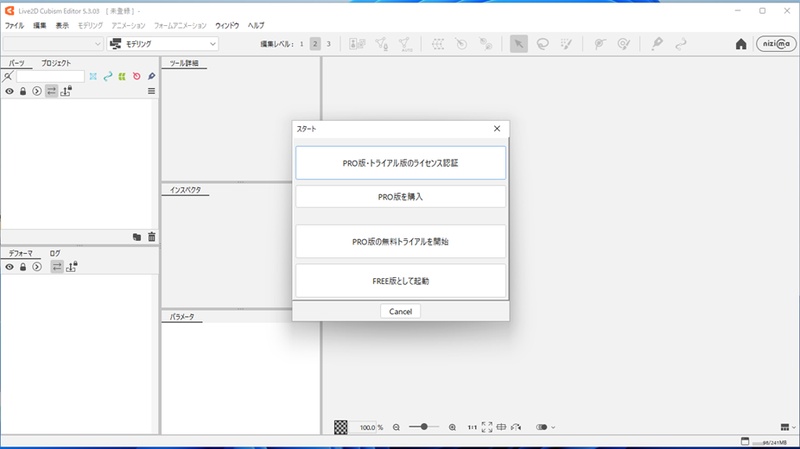Toggle circled arrow icon in Deformer panel
This screenshot has width=800, height=449.
(x=37, y=267)
